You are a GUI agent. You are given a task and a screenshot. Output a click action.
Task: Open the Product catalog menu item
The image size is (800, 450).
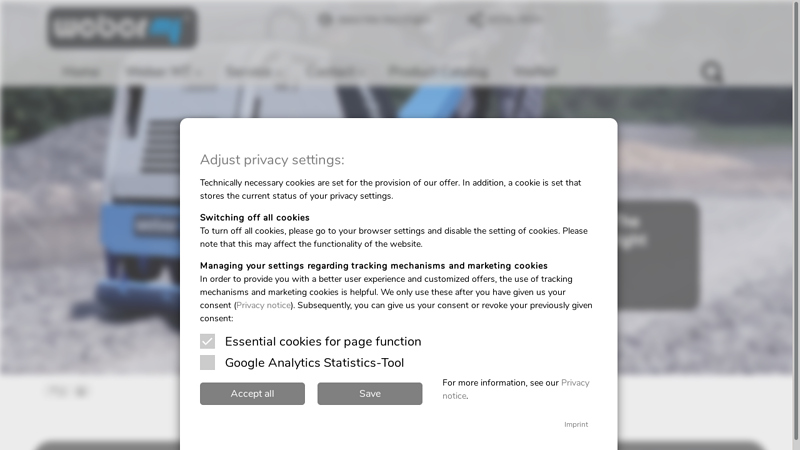click(438, 72)
